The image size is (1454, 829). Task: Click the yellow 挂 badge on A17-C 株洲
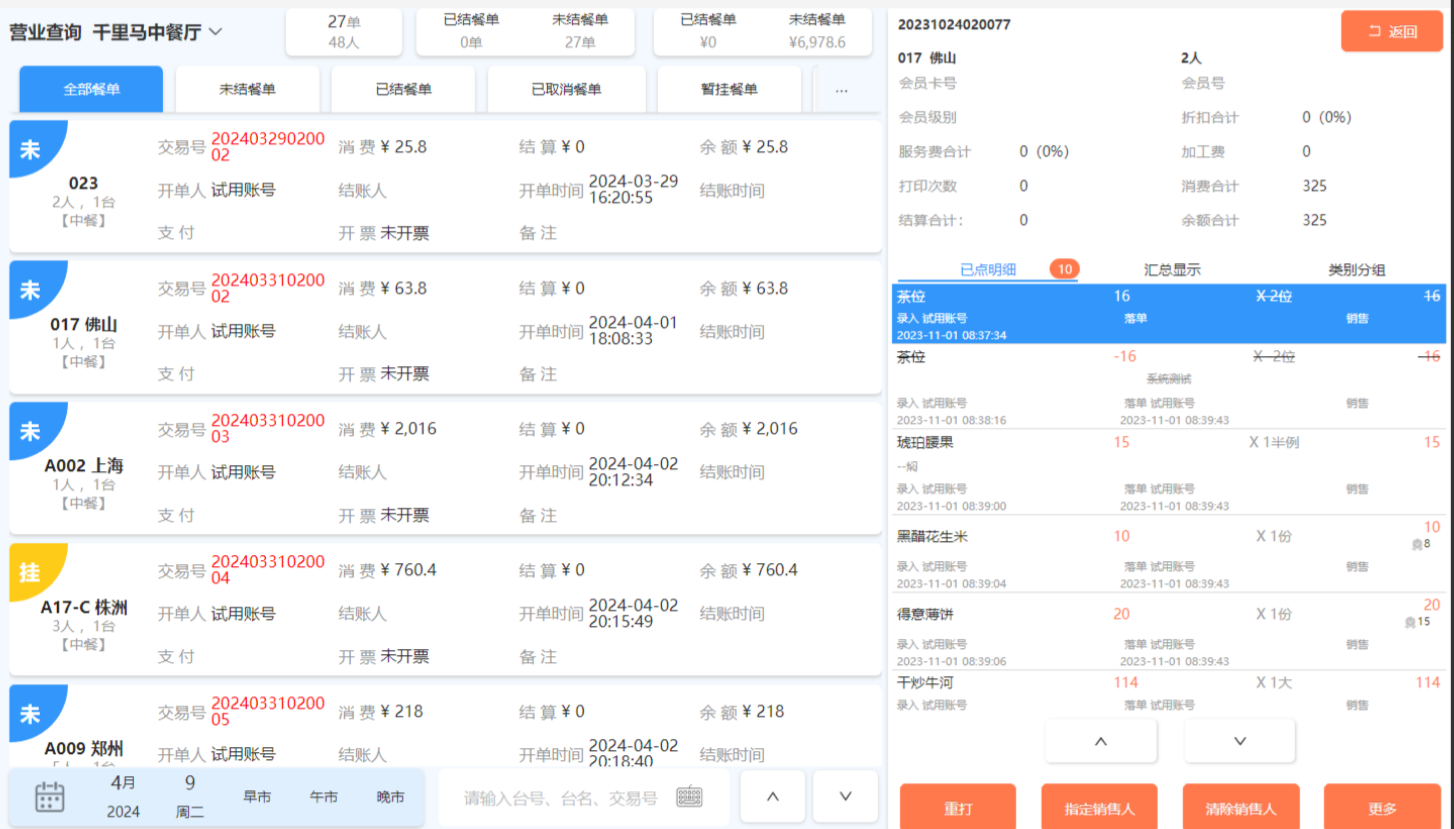coord(31,572)
